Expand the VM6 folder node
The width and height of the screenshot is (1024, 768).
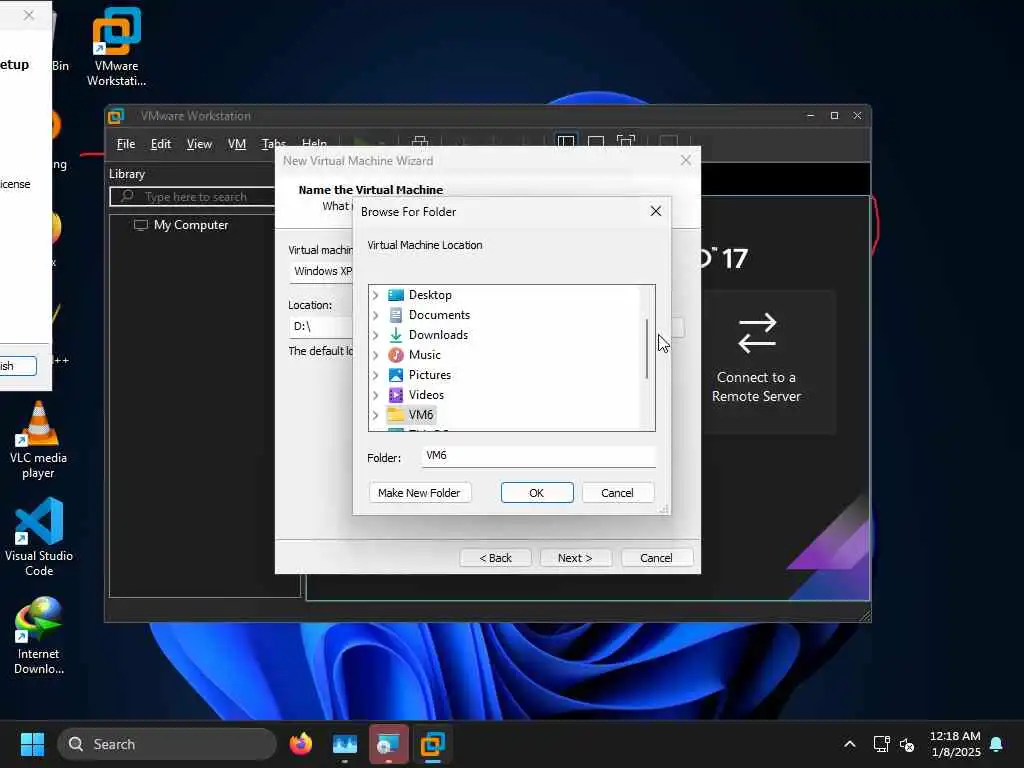pyautogui.click(x=376, y=415)
